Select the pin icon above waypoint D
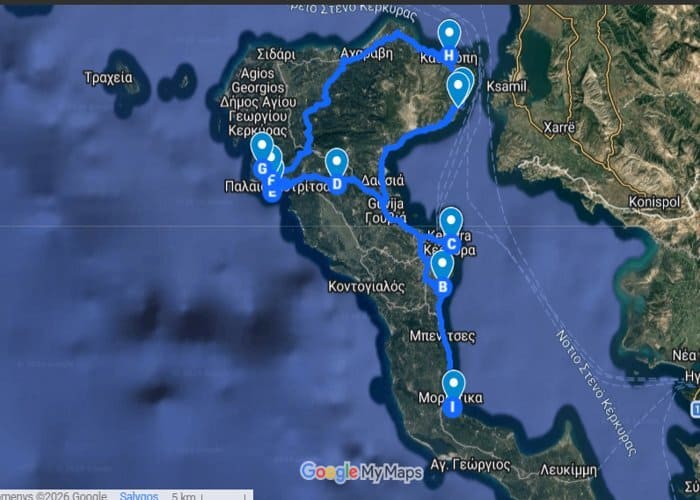Viewport: 700px width, 500px height. (337, 162)
